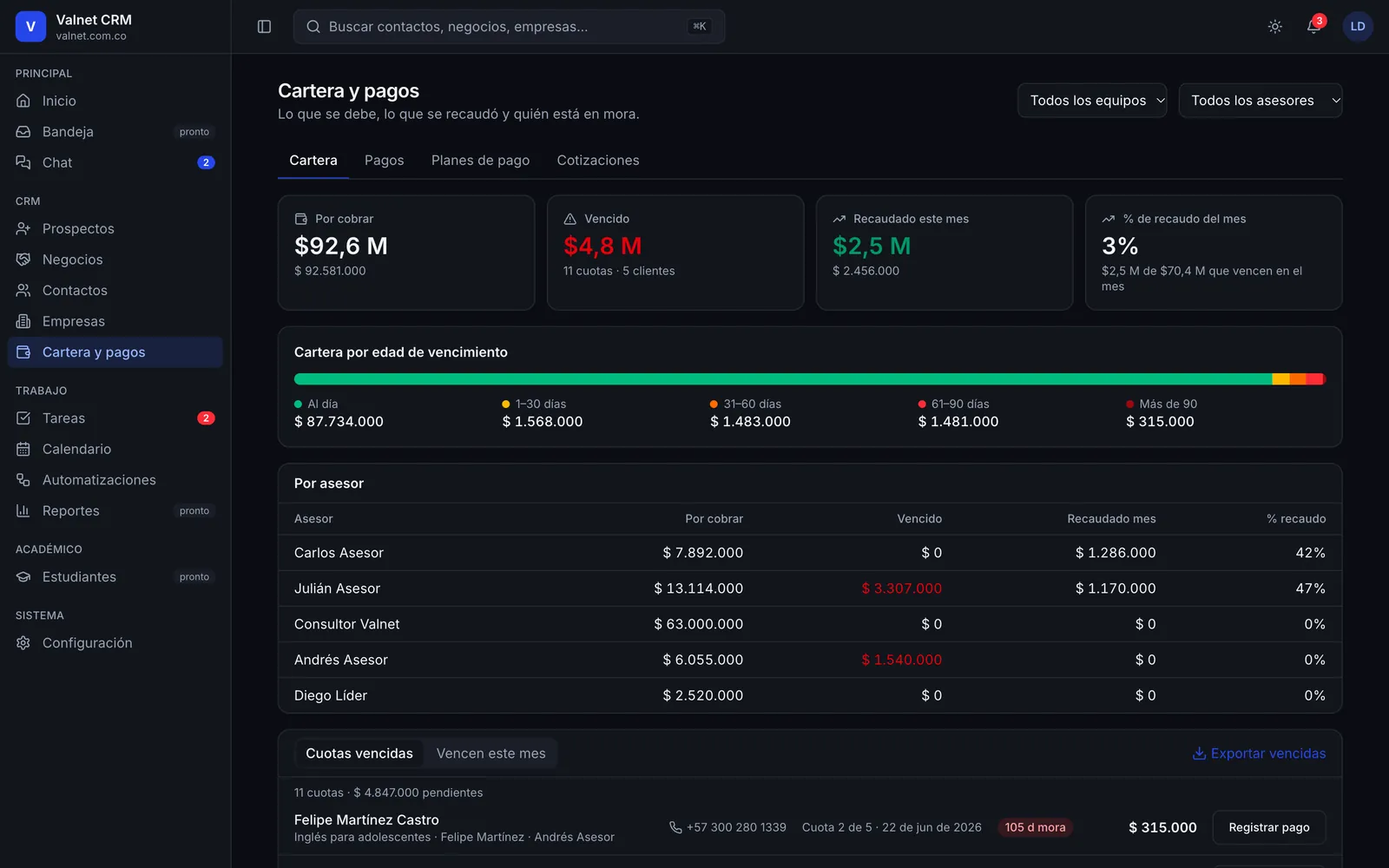
Task: Select the Consultor Valnet row
Action: pyautogui.click(x=810, y=624)
